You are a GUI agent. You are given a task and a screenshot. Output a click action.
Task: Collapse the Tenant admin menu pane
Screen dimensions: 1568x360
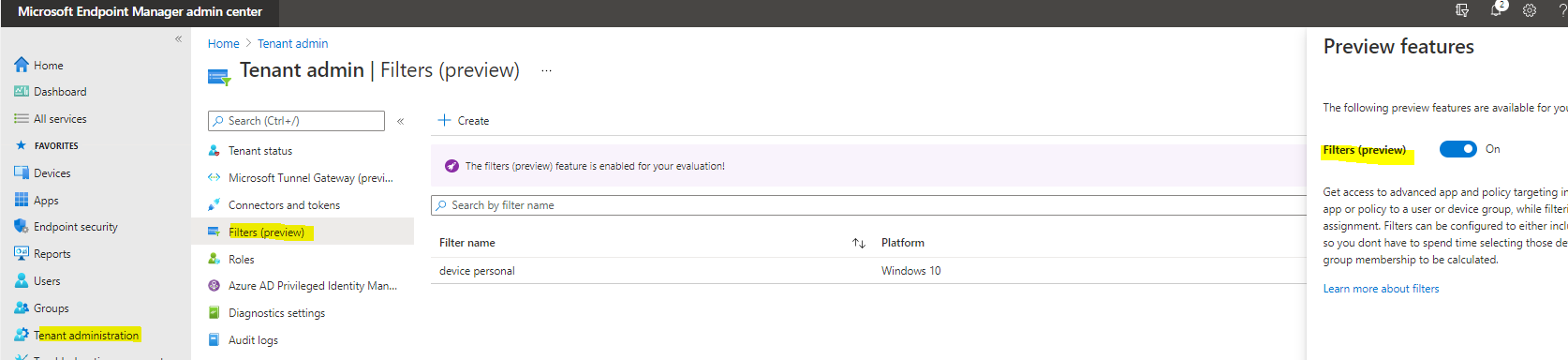(400, 121)
